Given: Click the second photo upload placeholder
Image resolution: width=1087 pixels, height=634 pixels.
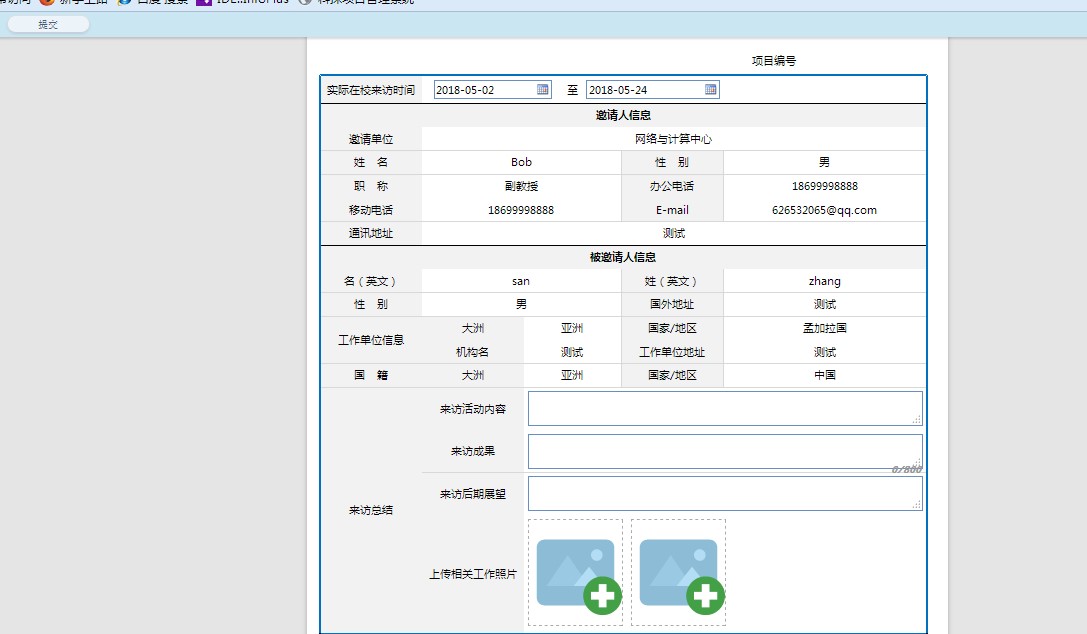Looking at the screenshot, I should tap(679, 572).
